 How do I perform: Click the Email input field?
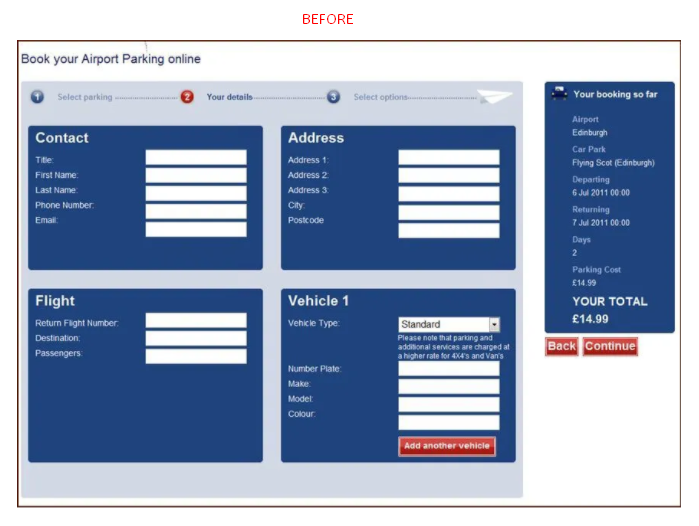pyautogui.click(x=196, y=229)
